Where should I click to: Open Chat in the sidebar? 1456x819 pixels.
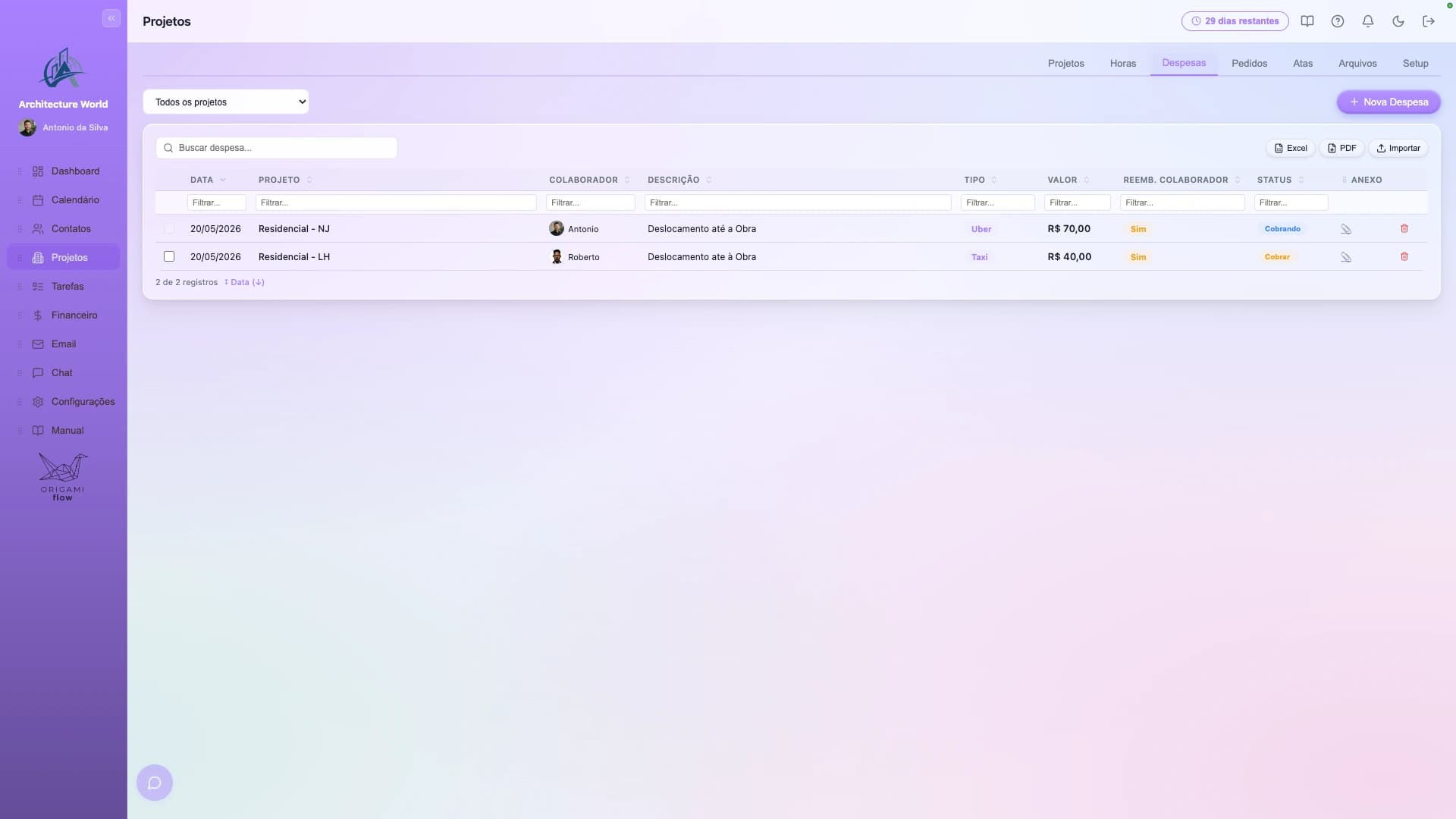(x=64, y=373)
